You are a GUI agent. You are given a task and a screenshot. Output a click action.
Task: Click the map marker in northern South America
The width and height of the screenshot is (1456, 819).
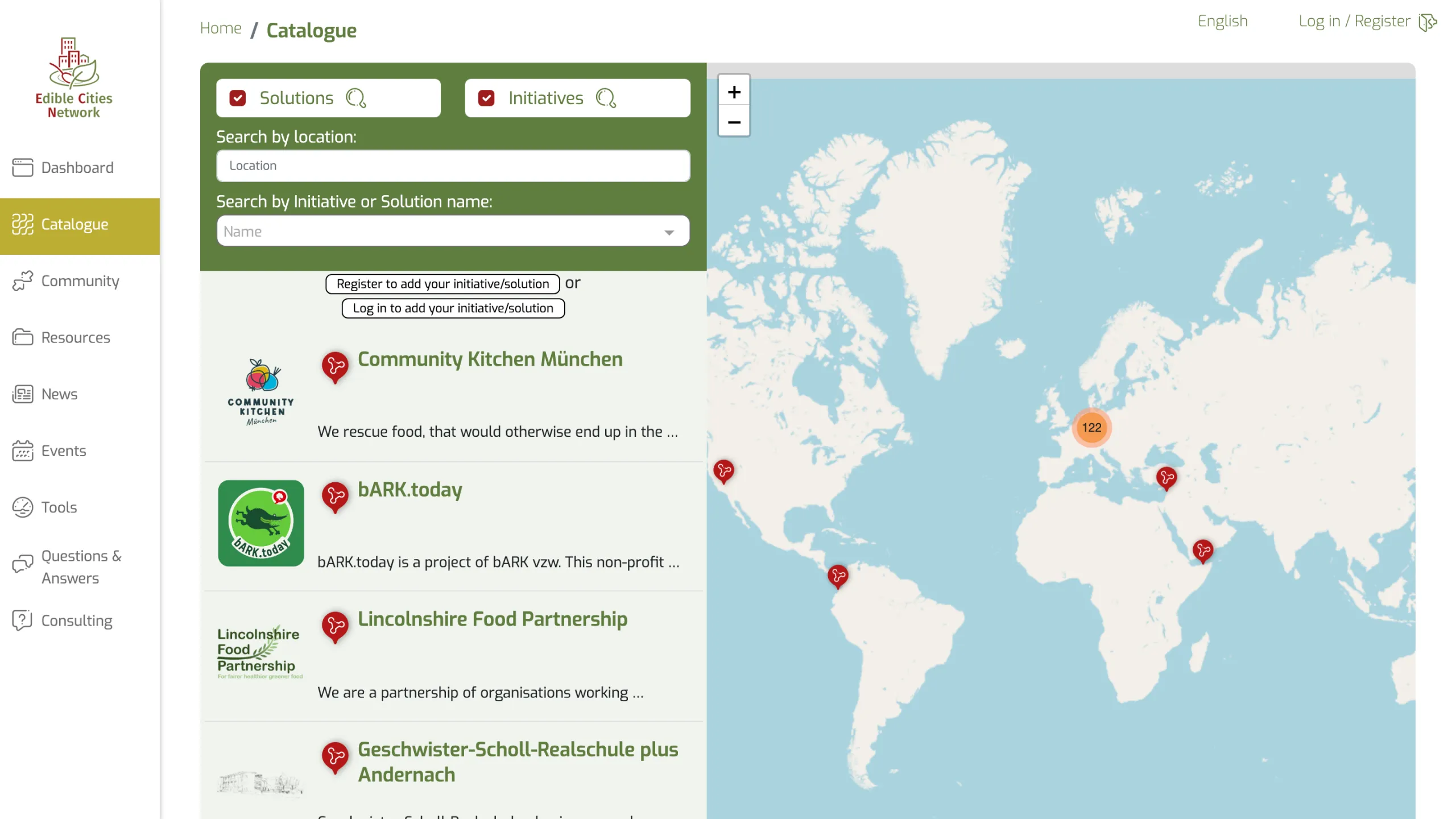click(x=838, y=577)
